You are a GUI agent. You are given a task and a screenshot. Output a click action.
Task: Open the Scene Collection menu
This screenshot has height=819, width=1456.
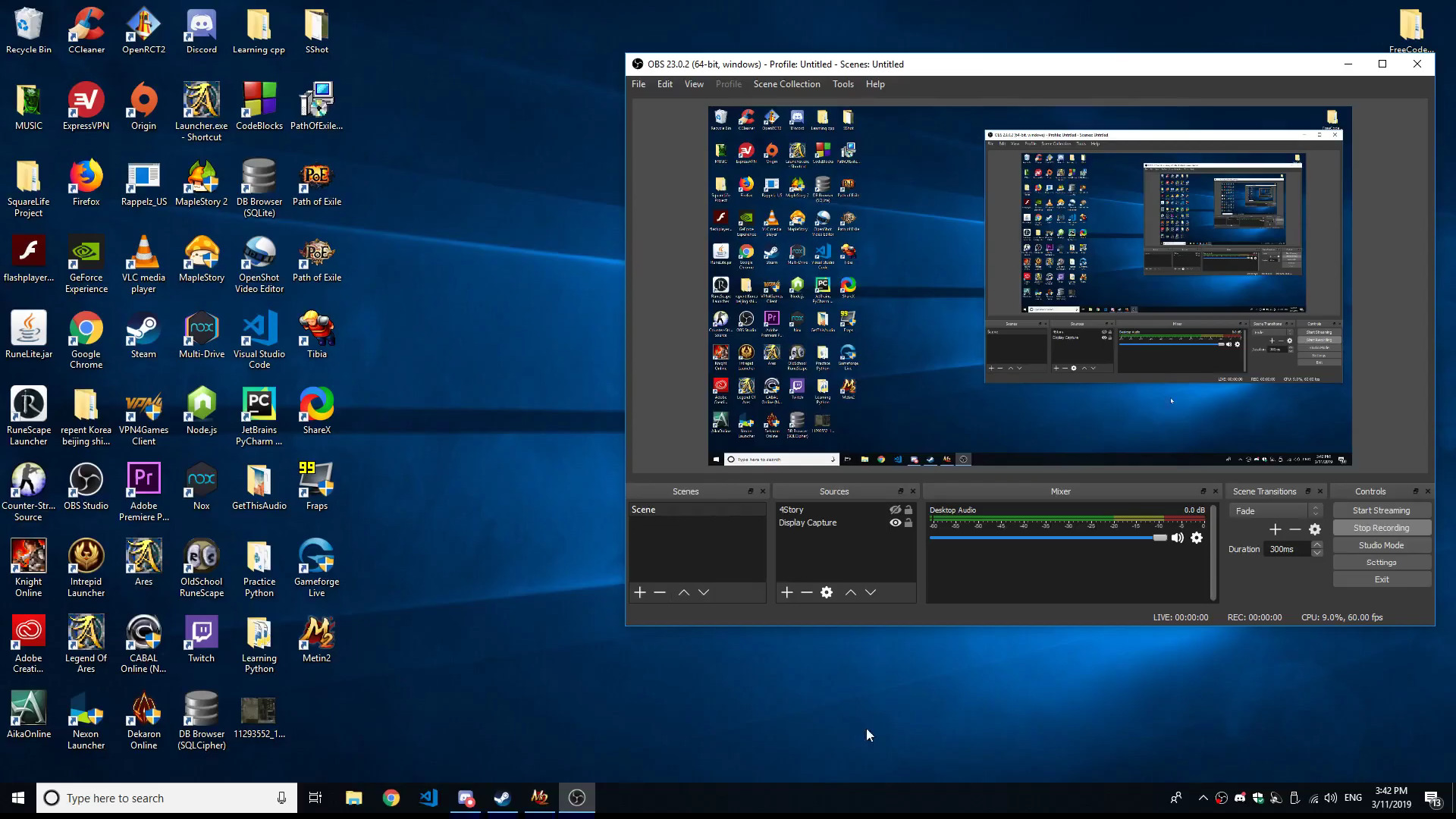pyautogui.click(x=786, y=84)
